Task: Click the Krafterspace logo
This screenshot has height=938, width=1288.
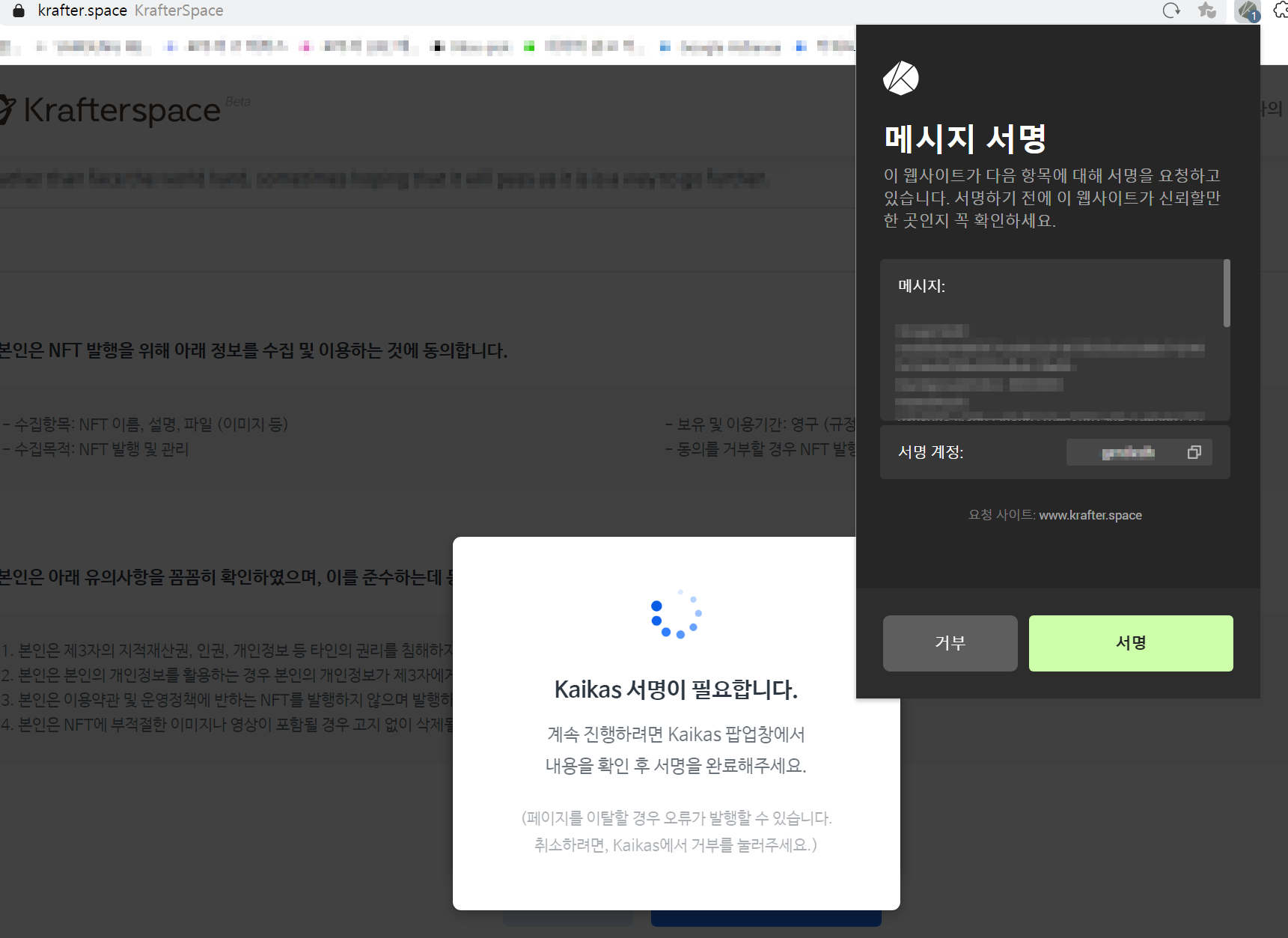Action: 111,110
